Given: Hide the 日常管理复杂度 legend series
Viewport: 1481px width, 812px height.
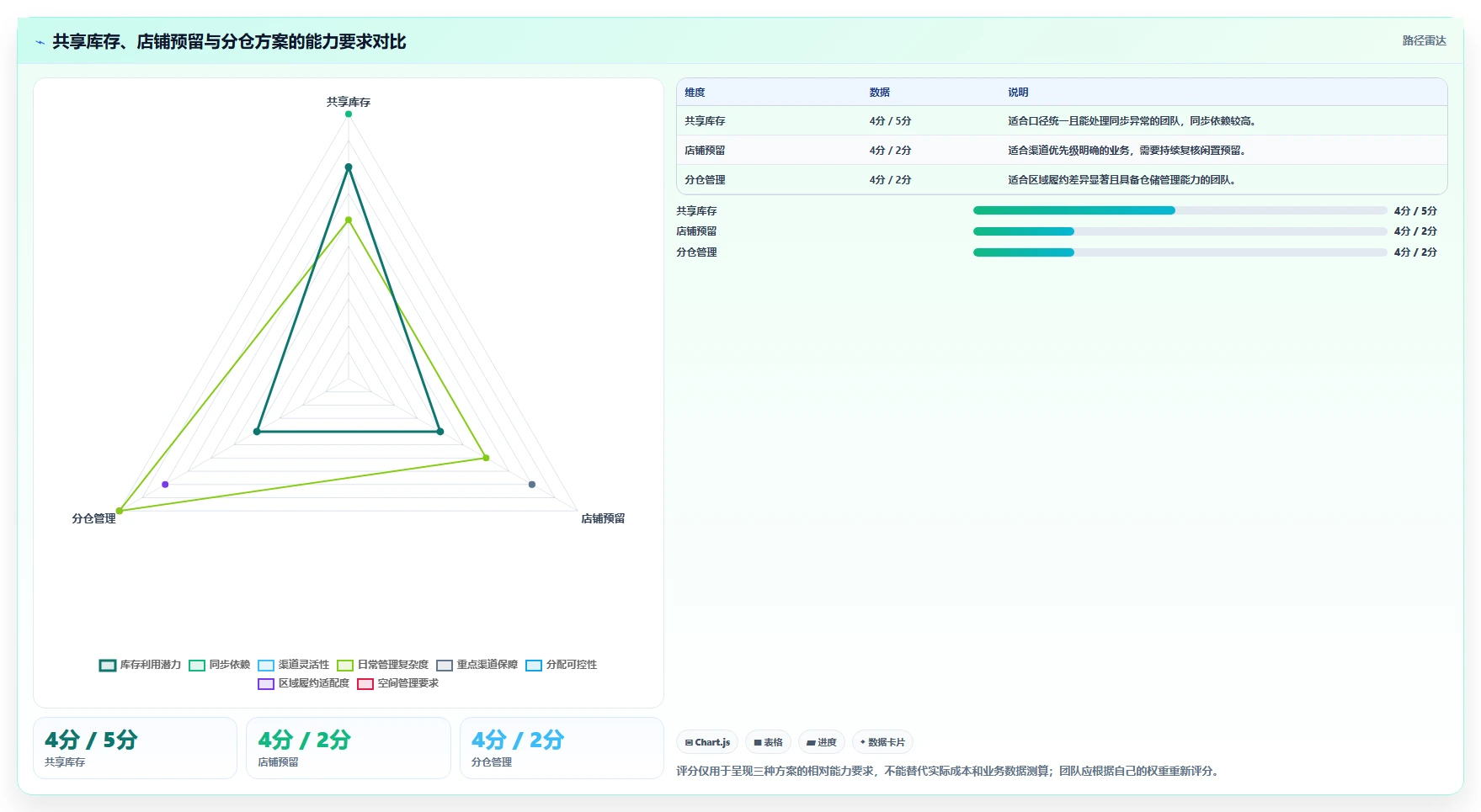Looking at the screenshot, I should coord(382,665).
